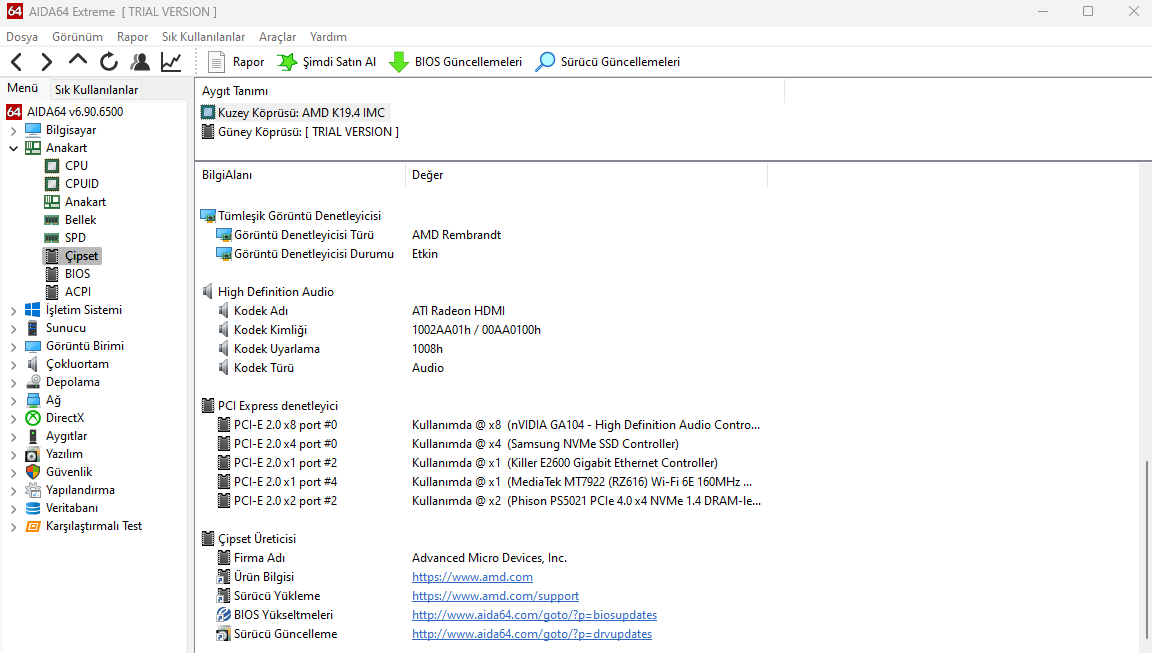Select the Çipset tree item

pos(73,256)
